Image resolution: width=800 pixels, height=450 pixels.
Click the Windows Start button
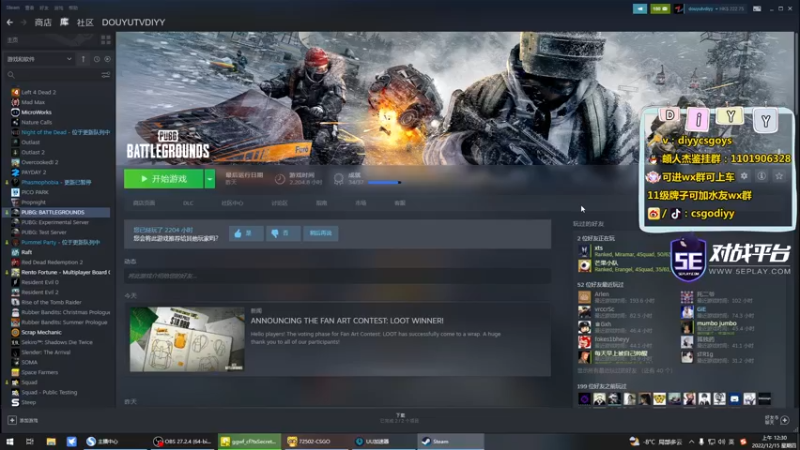[9, 441]
